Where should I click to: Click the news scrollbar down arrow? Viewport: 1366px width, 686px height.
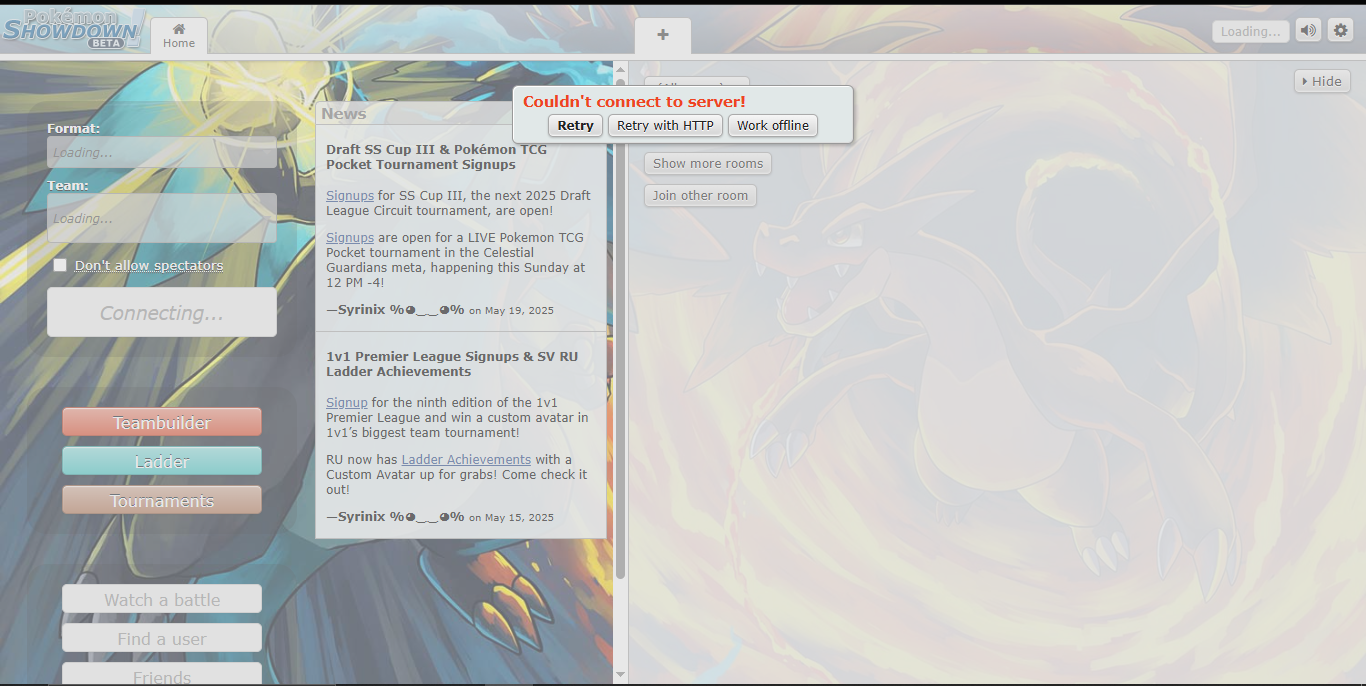pos(620,675)
